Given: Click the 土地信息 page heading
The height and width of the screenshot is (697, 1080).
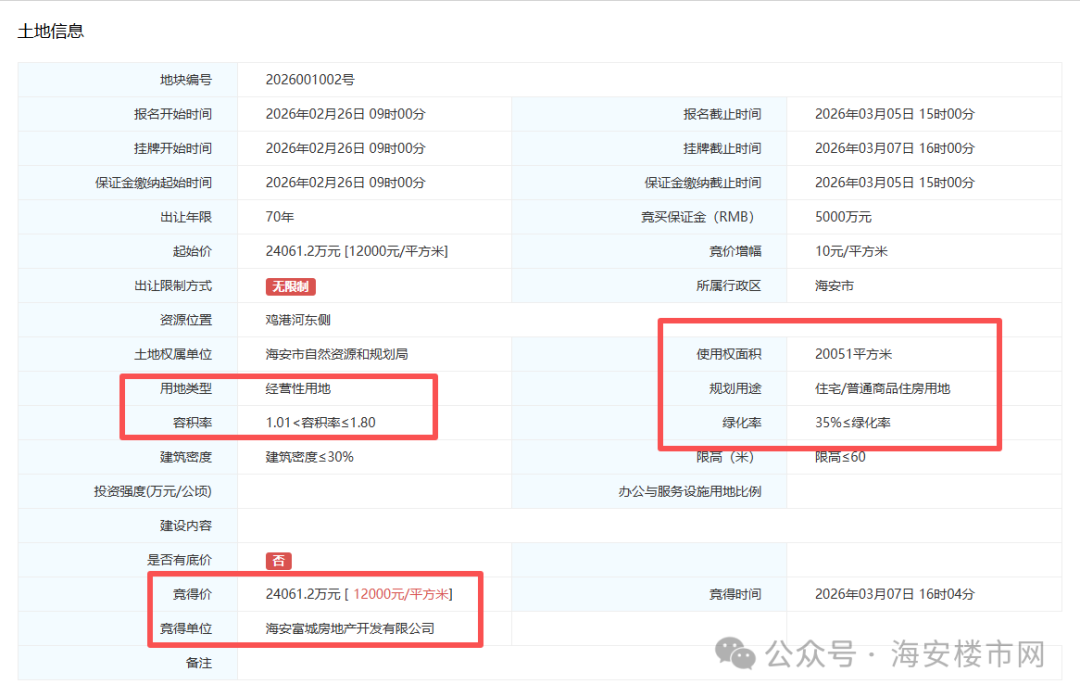Looking at the screenshot, I should point(49,31).
